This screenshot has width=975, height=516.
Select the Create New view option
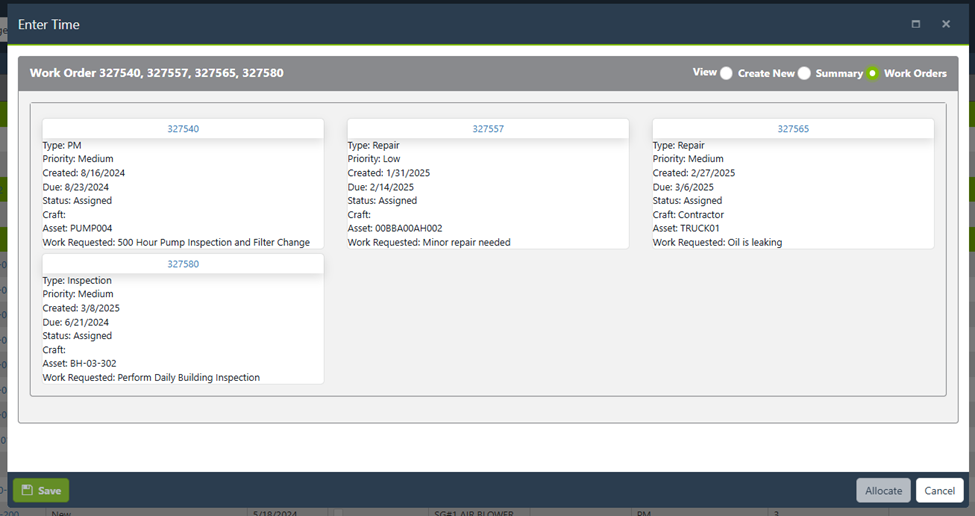point(727,73)
